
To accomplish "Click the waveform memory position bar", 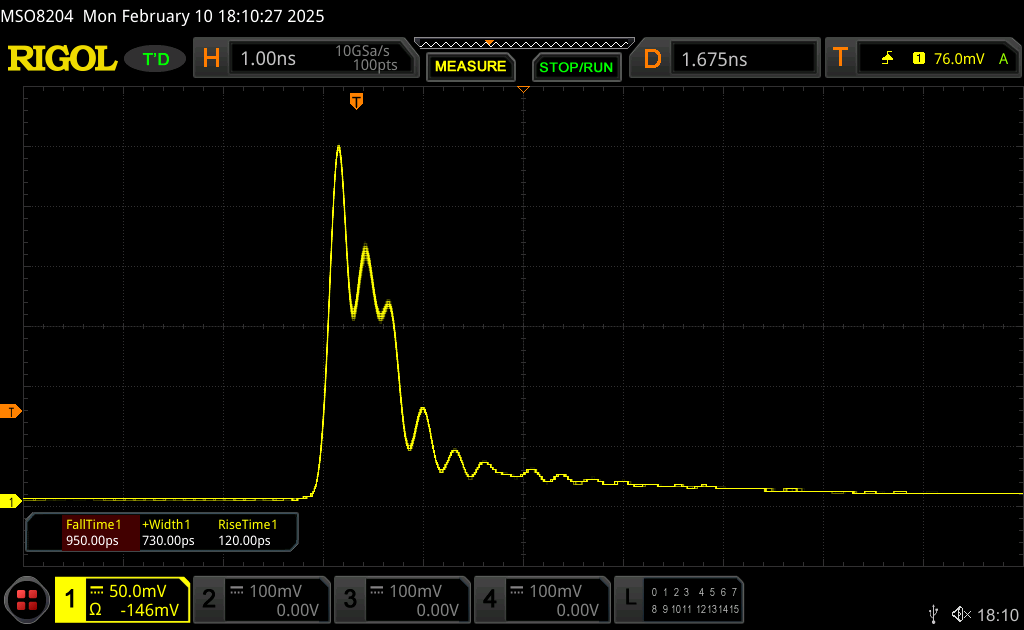I will (523, 43).
